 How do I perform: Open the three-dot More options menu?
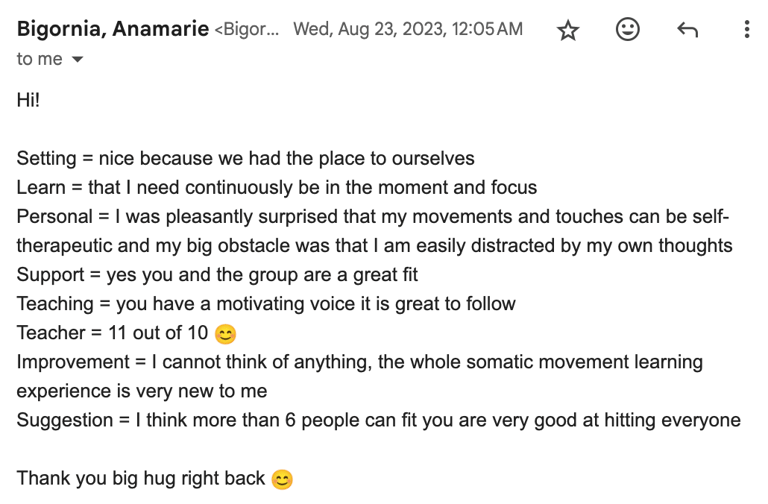coord(746,29)
